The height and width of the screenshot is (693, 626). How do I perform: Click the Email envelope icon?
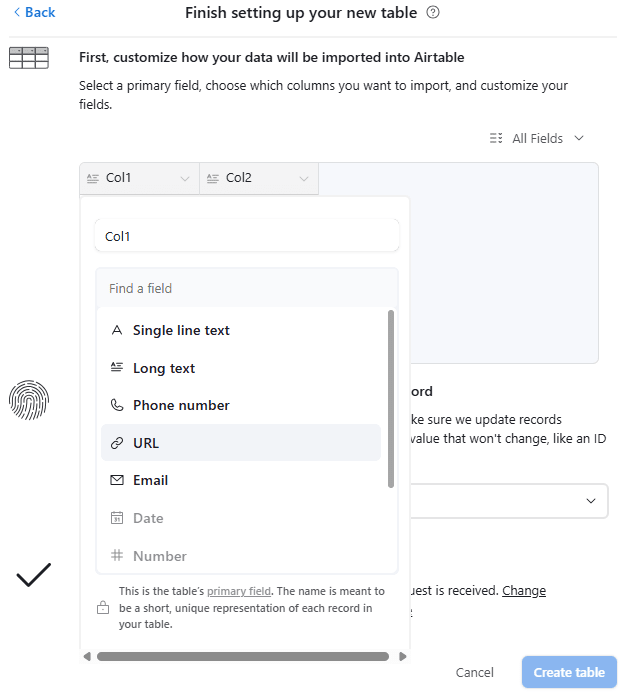click(117, 480)
